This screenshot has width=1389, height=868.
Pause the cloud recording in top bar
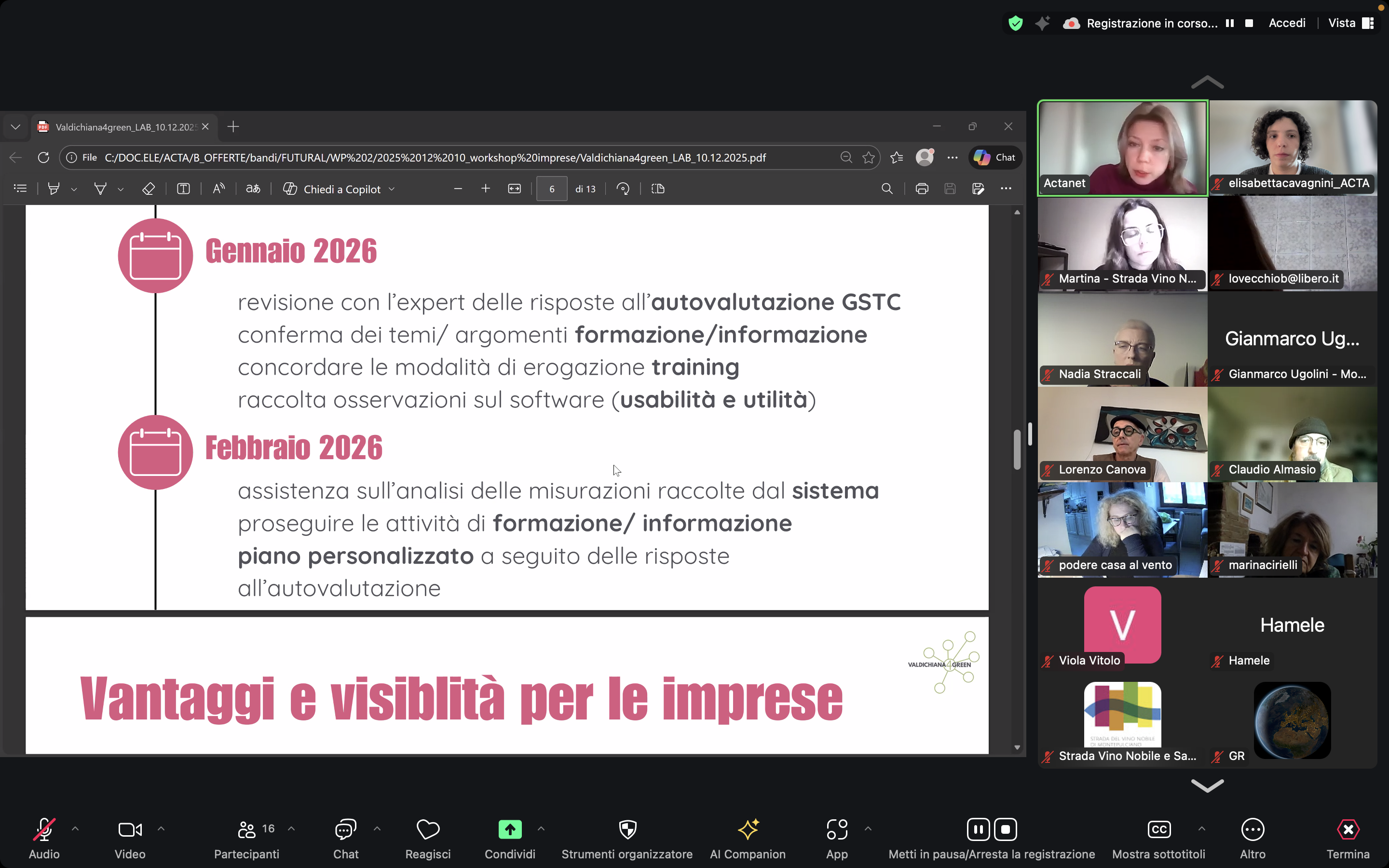(x=1229, y=23)
